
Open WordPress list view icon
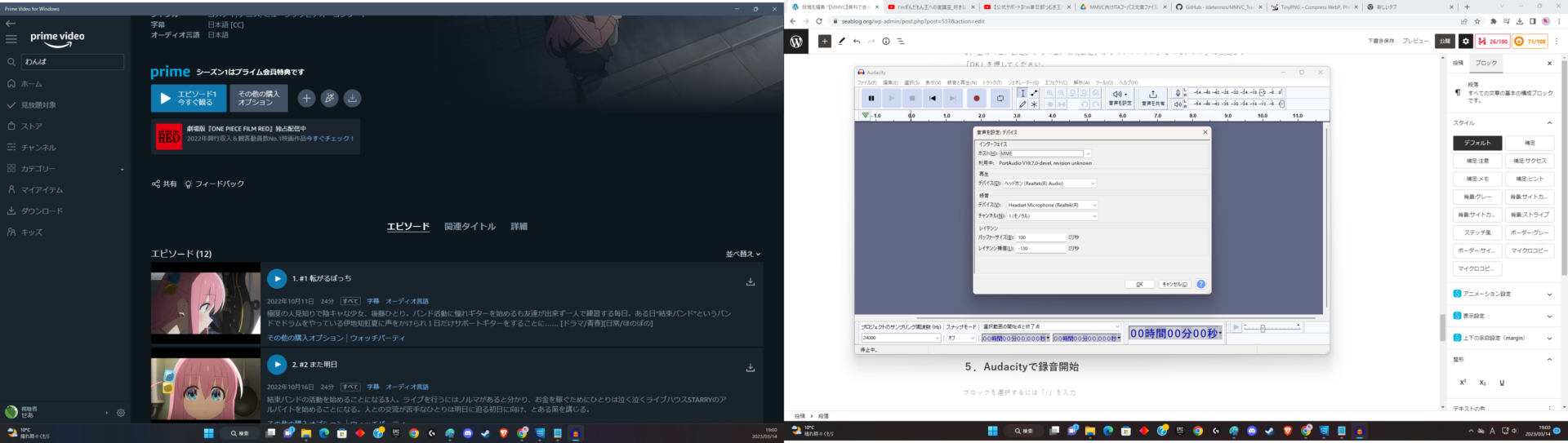pos(901,41)
